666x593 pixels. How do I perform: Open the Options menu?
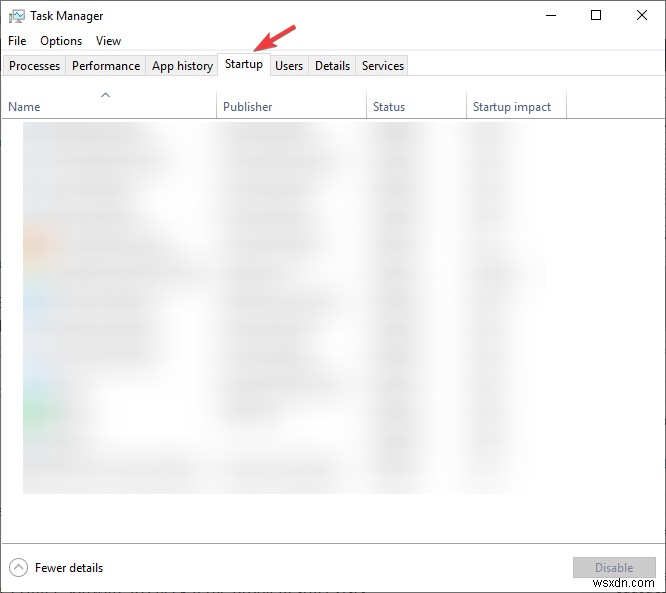click(61, 41)
